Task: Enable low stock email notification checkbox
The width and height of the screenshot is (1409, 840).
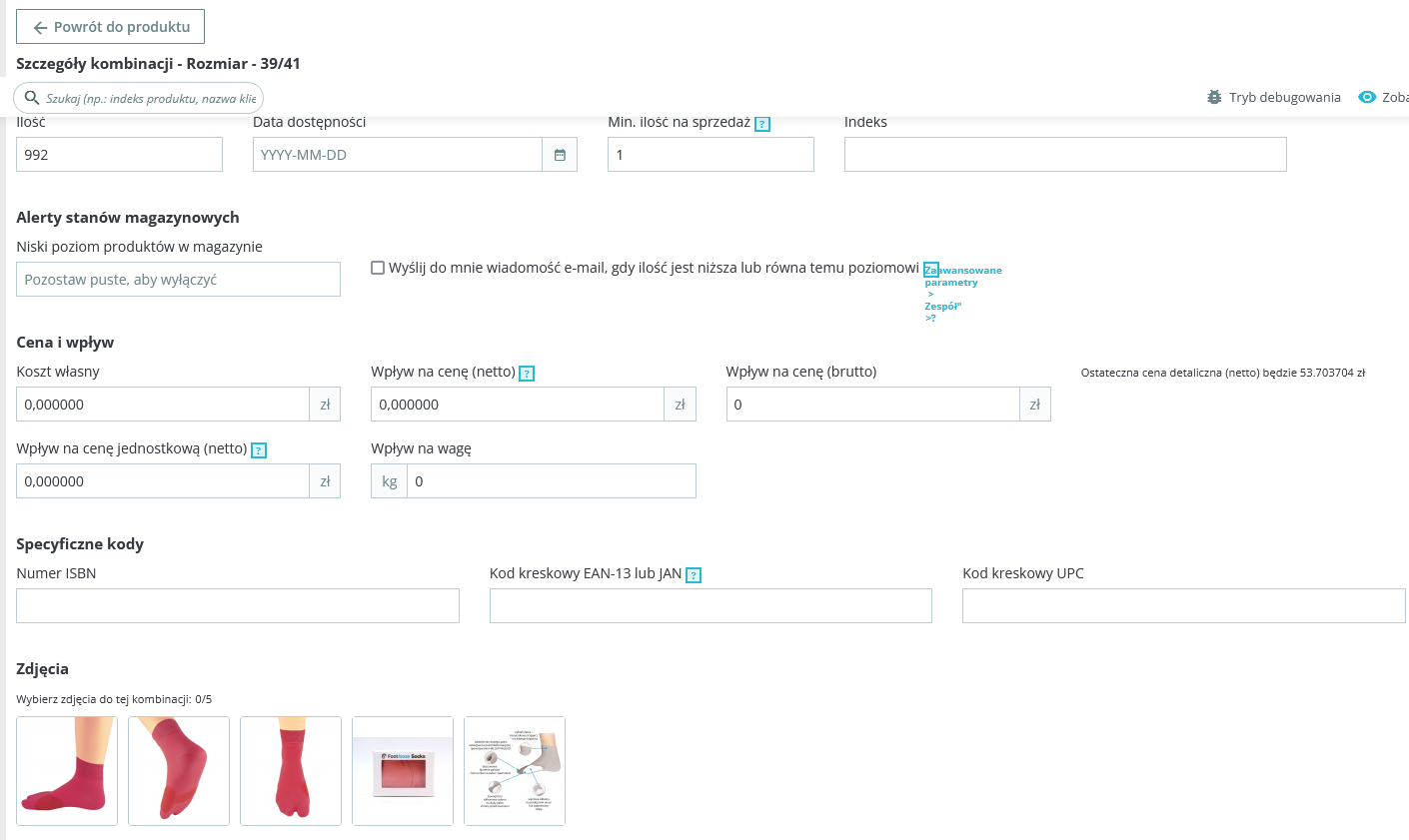Action: pyautogui.click(x=378, y=268)
